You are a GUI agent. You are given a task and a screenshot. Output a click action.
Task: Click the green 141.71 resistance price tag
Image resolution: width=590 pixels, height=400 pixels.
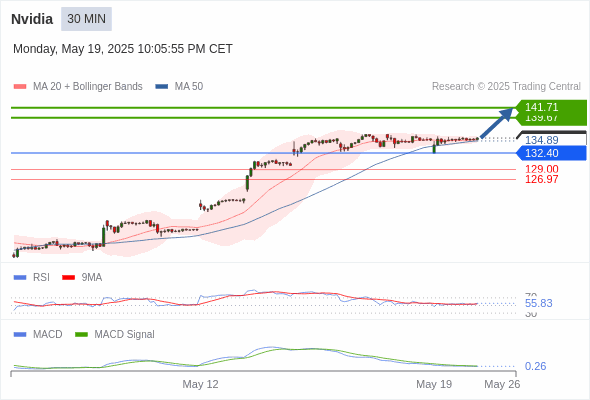click(551, 107)
